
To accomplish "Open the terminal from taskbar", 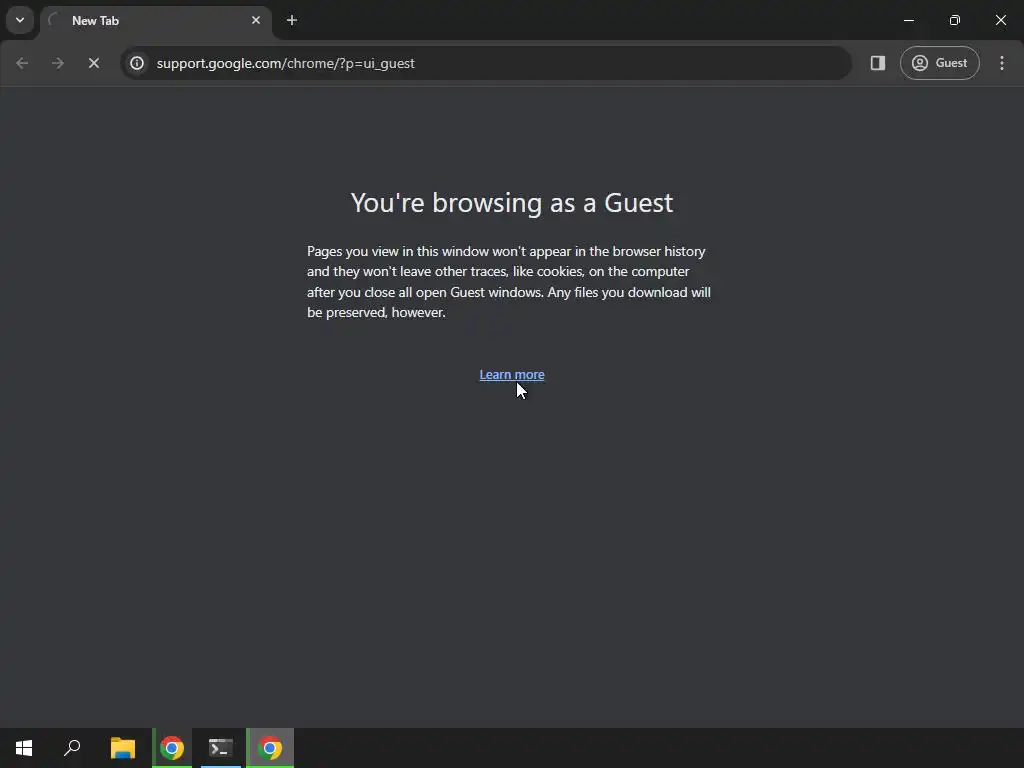I will [x=221, y=748].
